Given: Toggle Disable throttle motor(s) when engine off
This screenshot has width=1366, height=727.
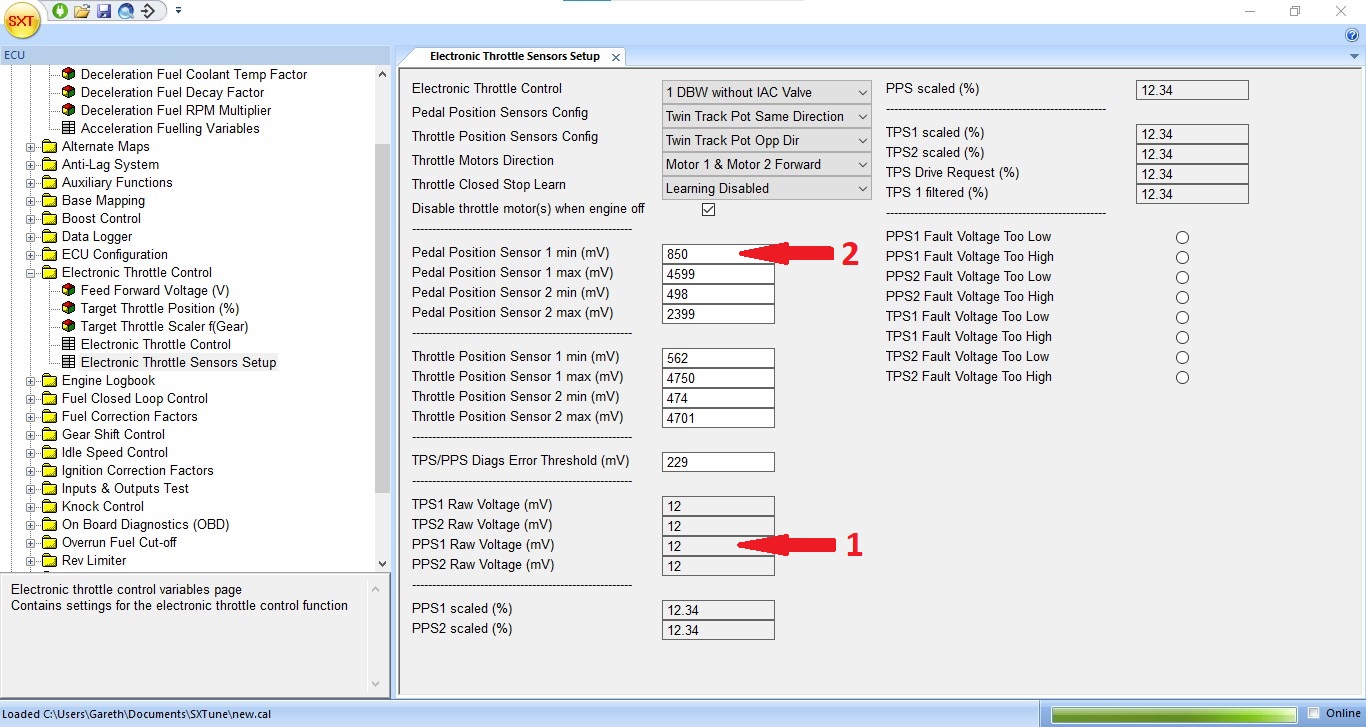Looking at the screenshot, I should coord(708,210).
